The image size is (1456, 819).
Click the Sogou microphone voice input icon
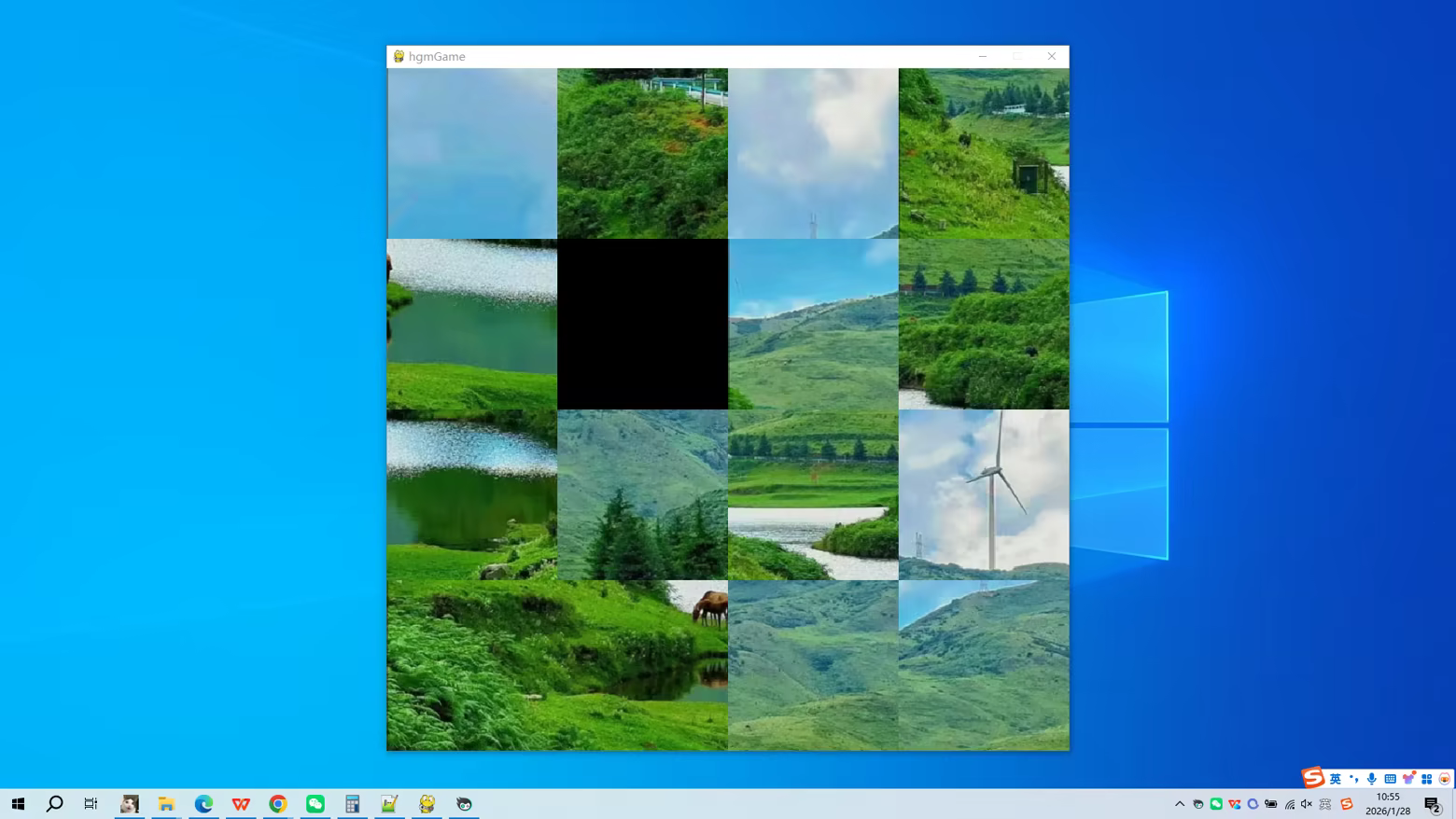1371,779
